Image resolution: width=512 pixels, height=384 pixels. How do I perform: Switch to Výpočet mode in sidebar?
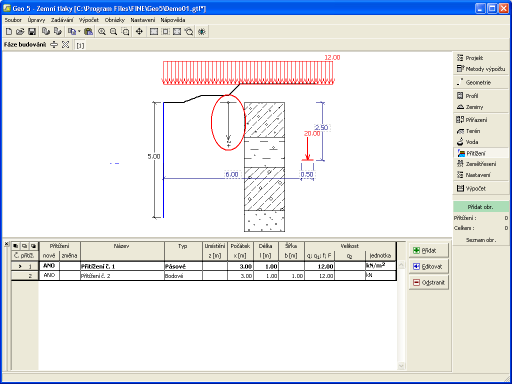coord(481,188)
